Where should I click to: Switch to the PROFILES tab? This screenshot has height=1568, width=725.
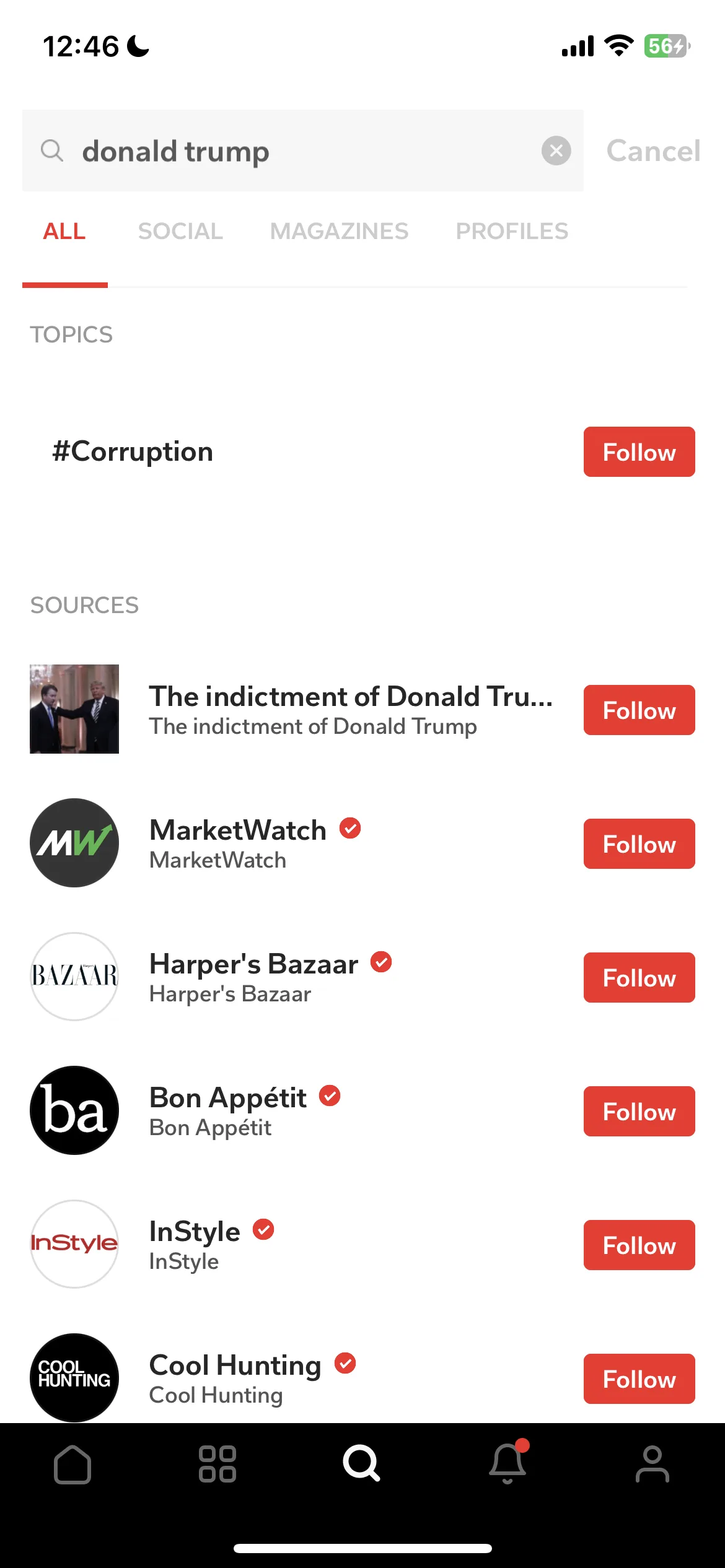pyautogui.click(x=512, y=231)
